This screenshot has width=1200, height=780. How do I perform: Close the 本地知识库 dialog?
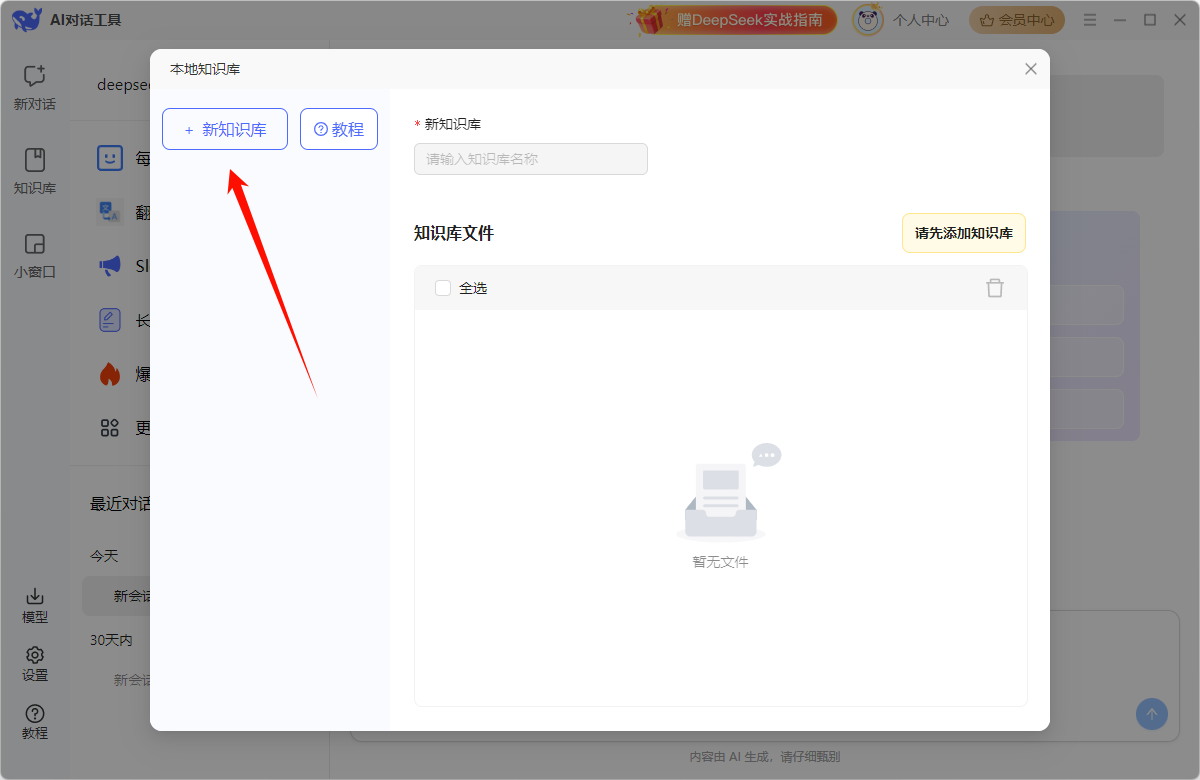[1031, 69]
